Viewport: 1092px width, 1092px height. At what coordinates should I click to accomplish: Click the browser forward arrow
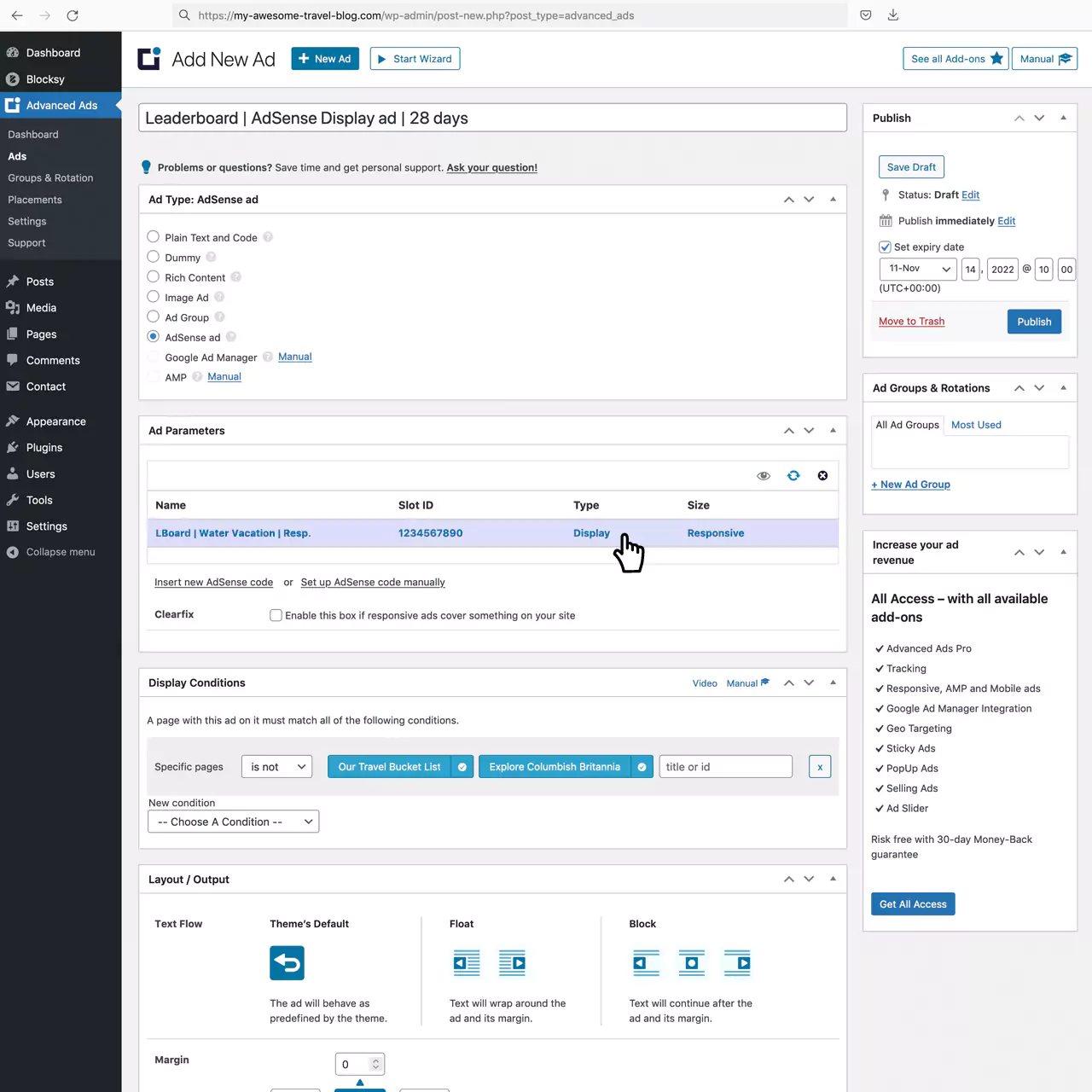(x=45, y=15)
